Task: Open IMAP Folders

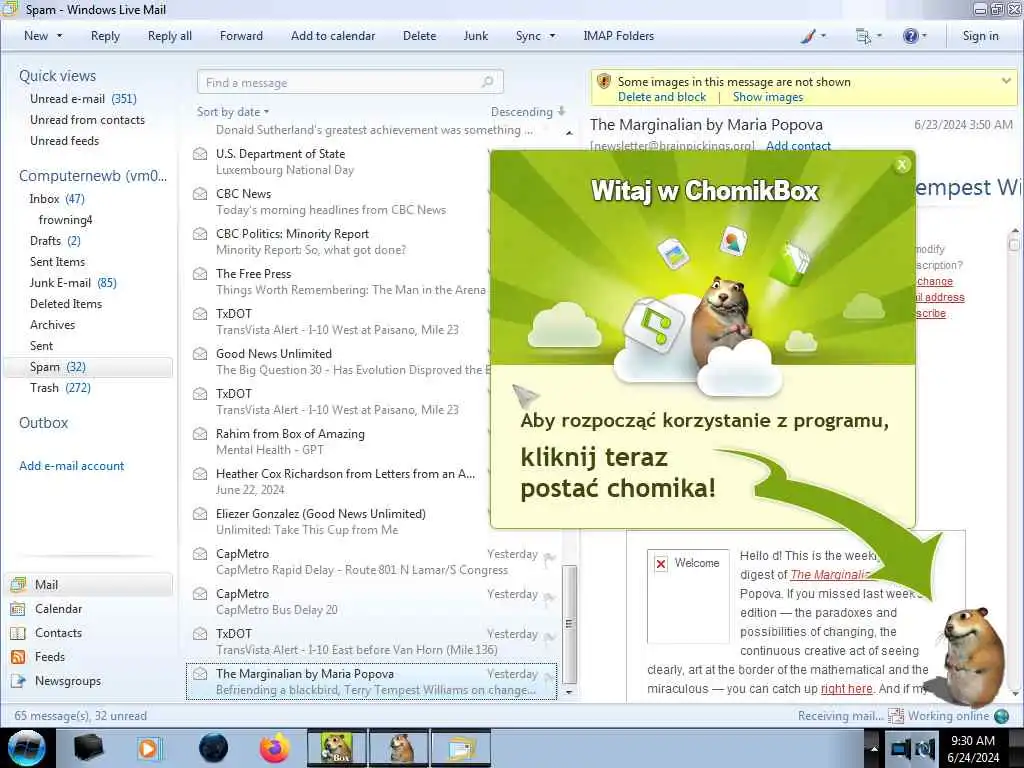Action: coord(618,36)
